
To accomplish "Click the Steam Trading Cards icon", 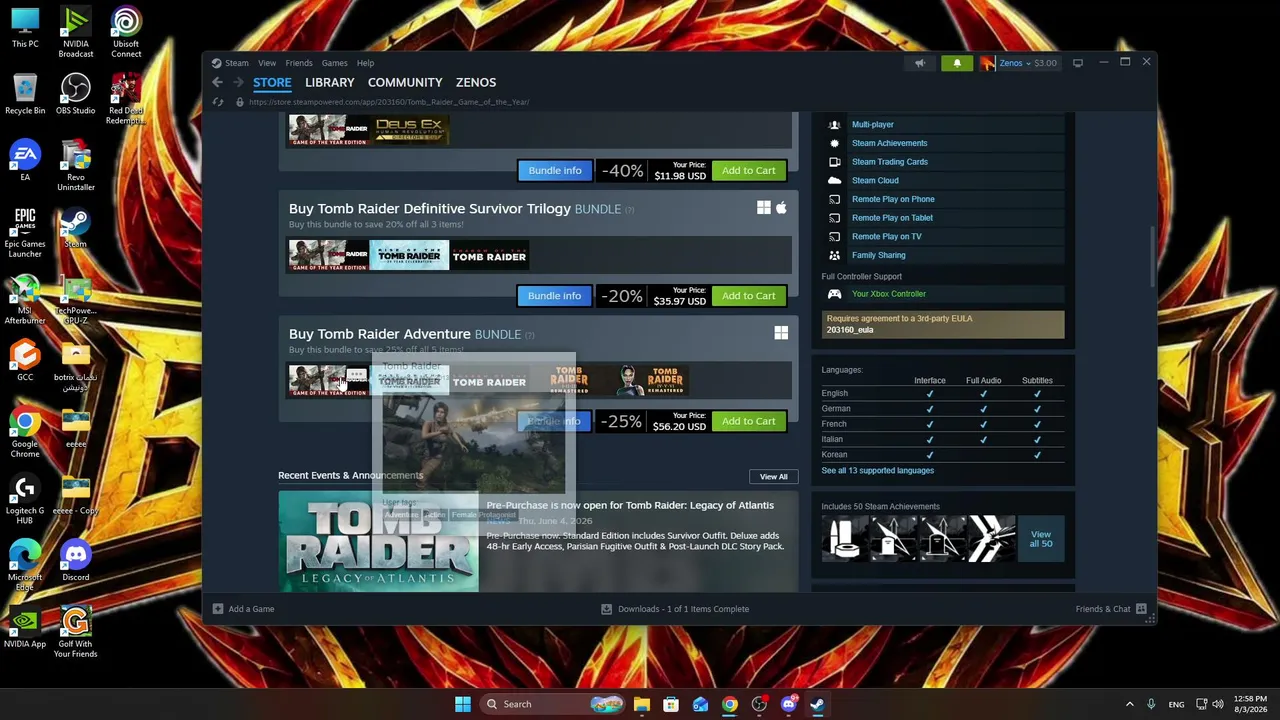I will [834, 162].
